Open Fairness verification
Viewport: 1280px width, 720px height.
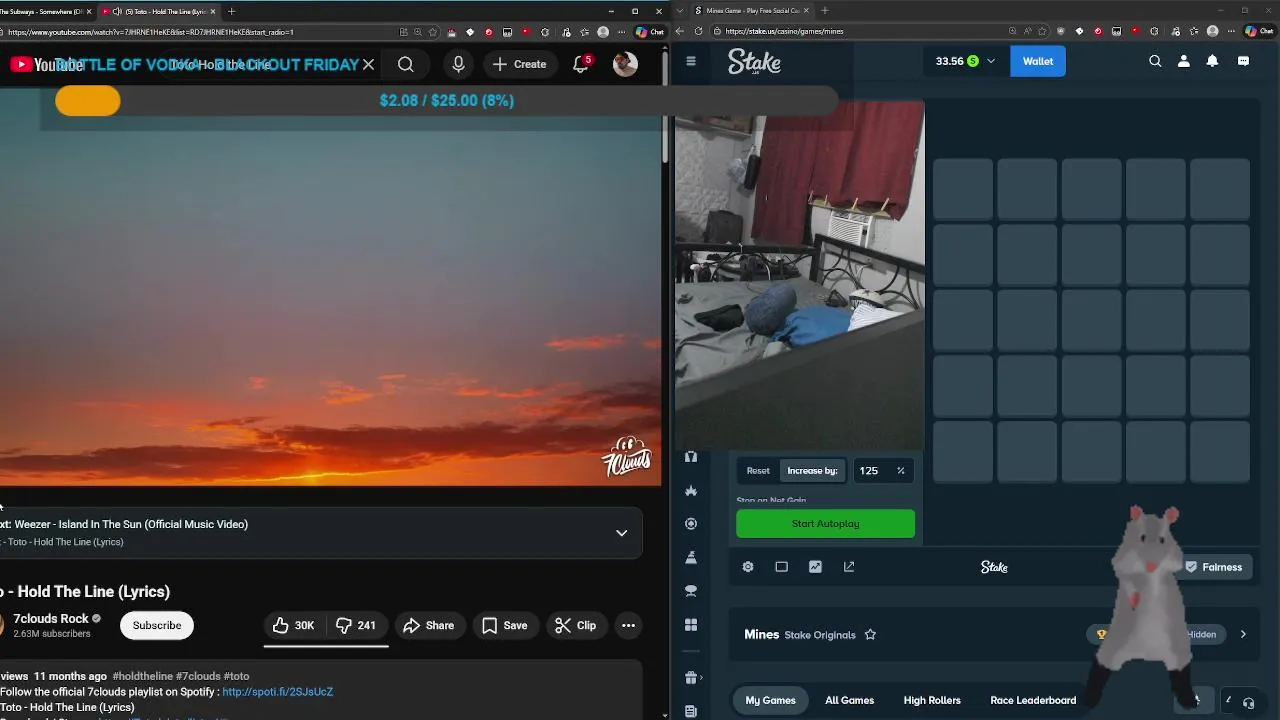tap(1213, 567)
